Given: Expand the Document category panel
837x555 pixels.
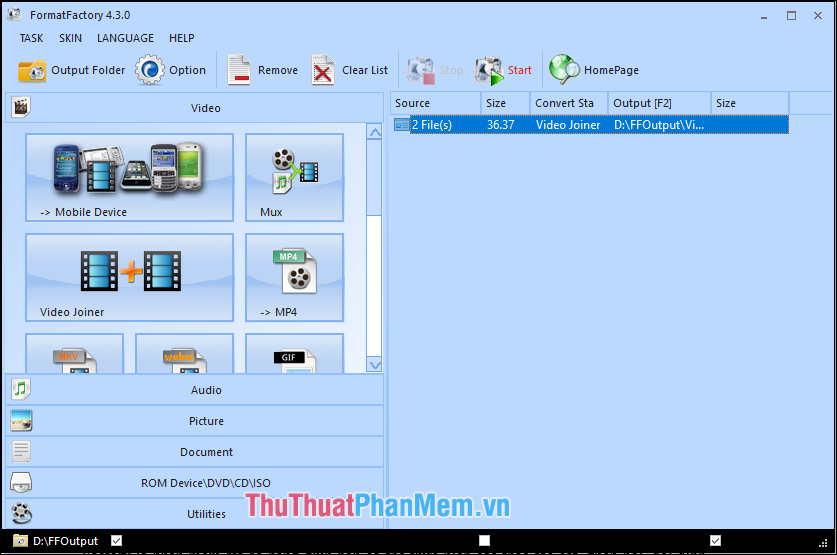Looking at the screenshot, I should [x=195, y=451].
